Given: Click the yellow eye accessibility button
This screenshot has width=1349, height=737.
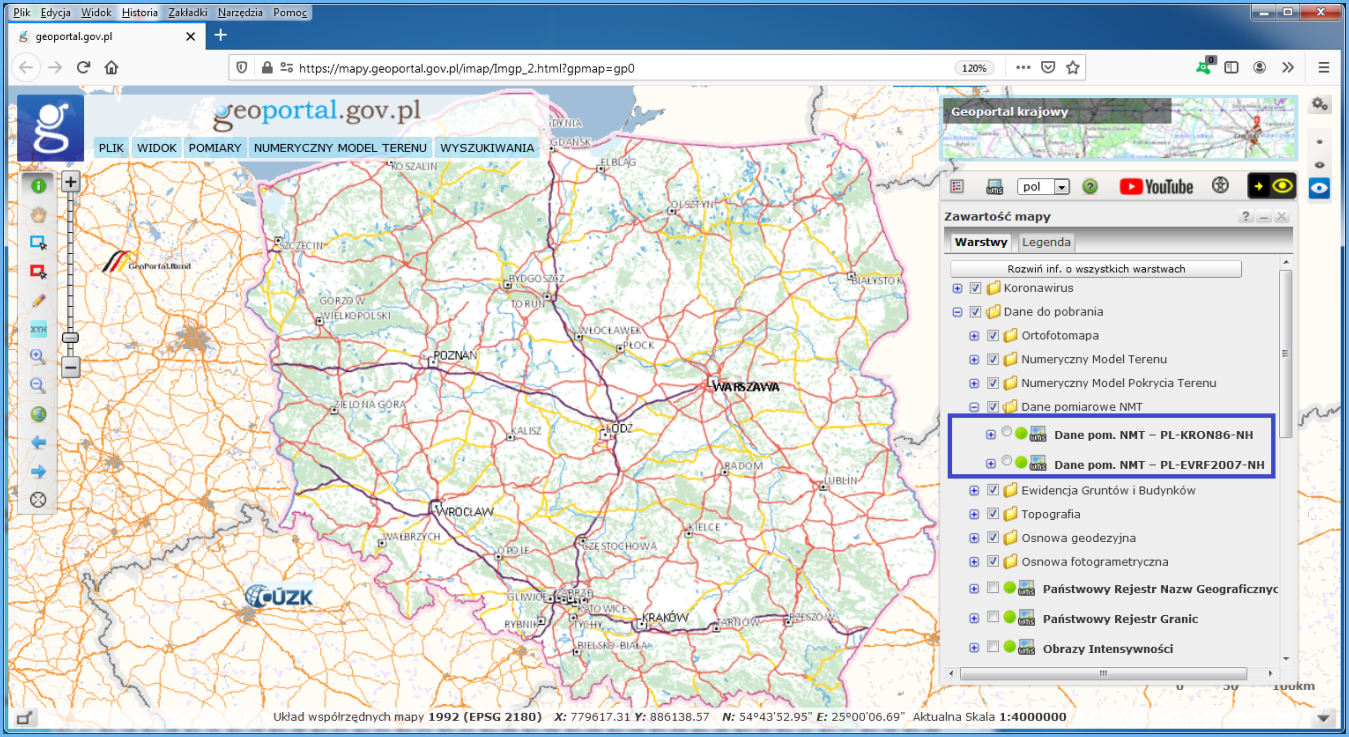Looking at the screenshot, I should (x=1272, y=186).
